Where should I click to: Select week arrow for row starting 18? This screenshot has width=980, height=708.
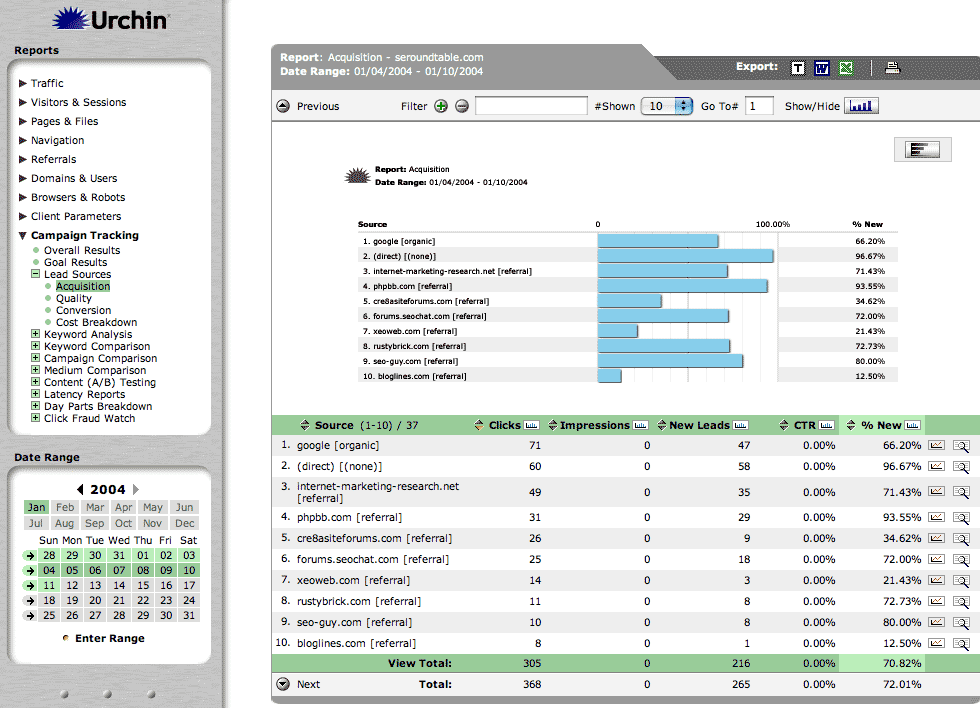29,601
